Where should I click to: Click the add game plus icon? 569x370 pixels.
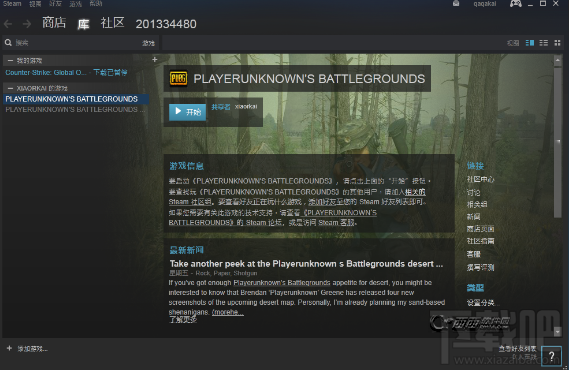tap(9, 348)
